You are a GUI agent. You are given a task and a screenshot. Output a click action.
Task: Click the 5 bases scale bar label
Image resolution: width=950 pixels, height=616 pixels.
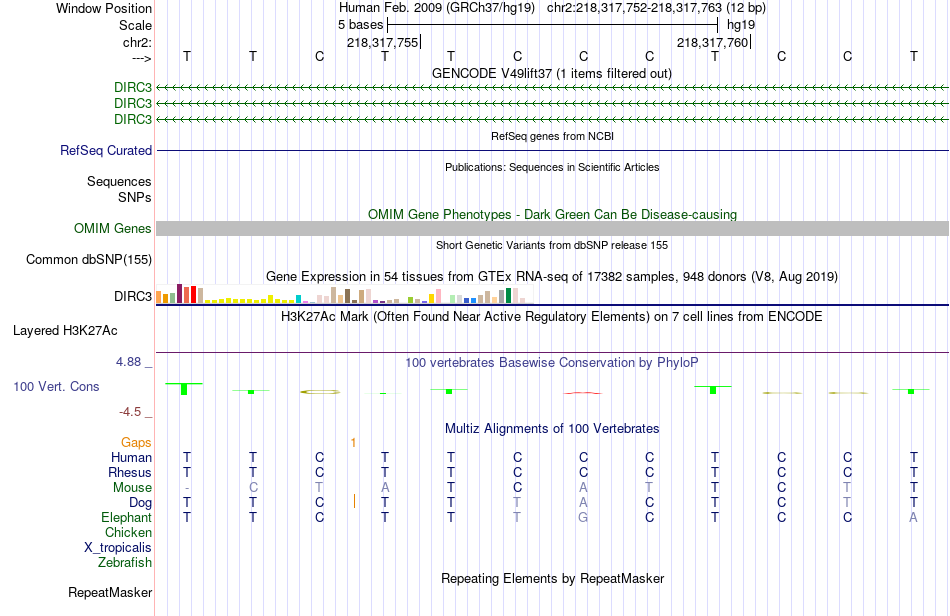(360, 25)
